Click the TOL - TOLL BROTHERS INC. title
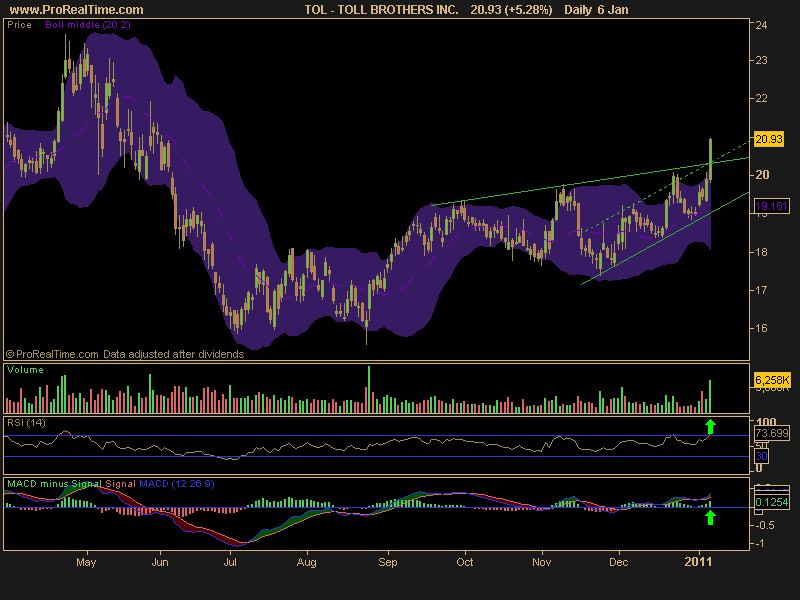 tap(381, 10)
